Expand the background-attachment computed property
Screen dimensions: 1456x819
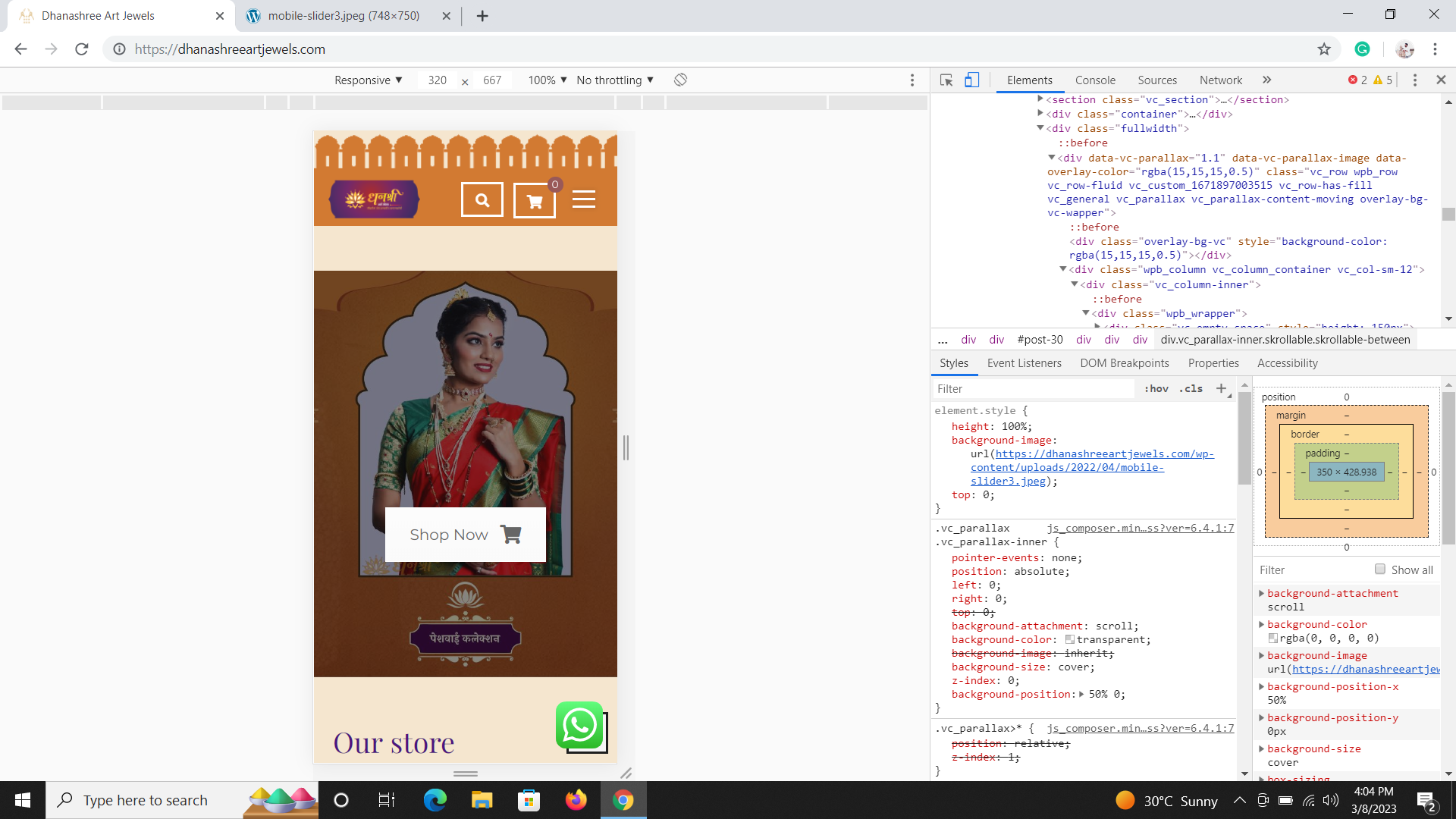tap(1262, 594)
